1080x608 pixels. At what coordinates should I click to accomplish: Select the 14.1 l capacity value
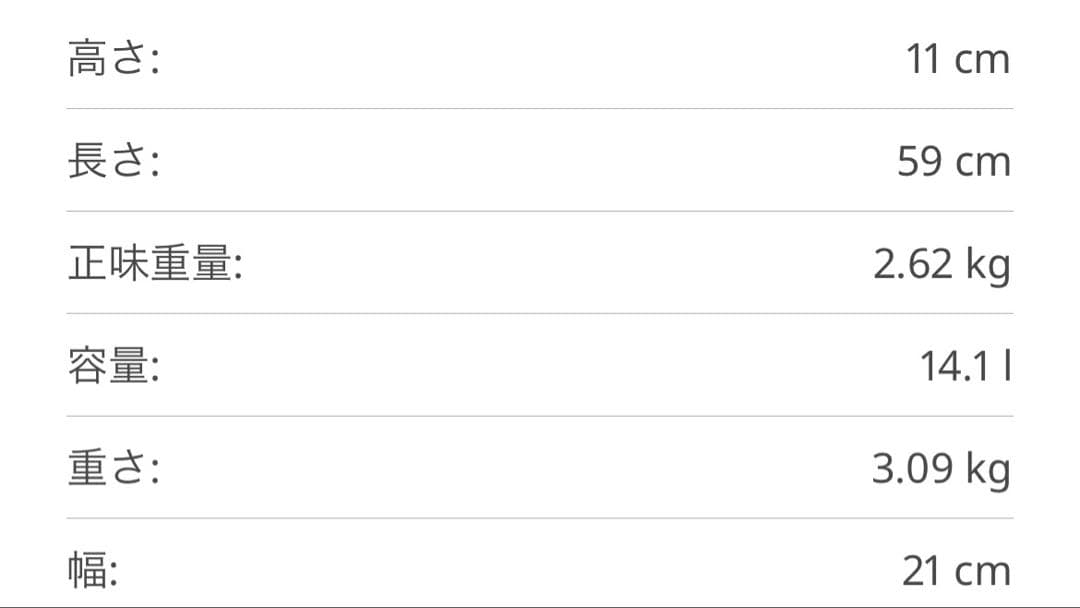click(x=965, y=367)
